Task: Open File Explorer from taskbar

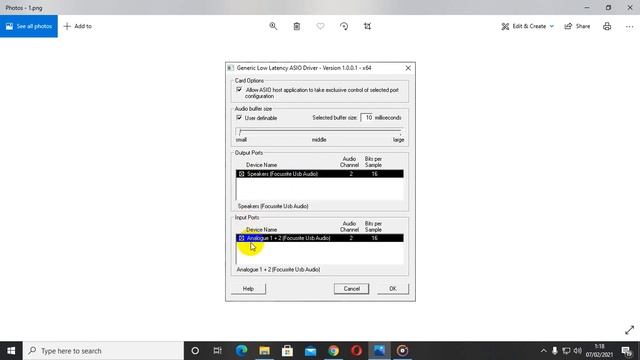Action: [264, 351]
